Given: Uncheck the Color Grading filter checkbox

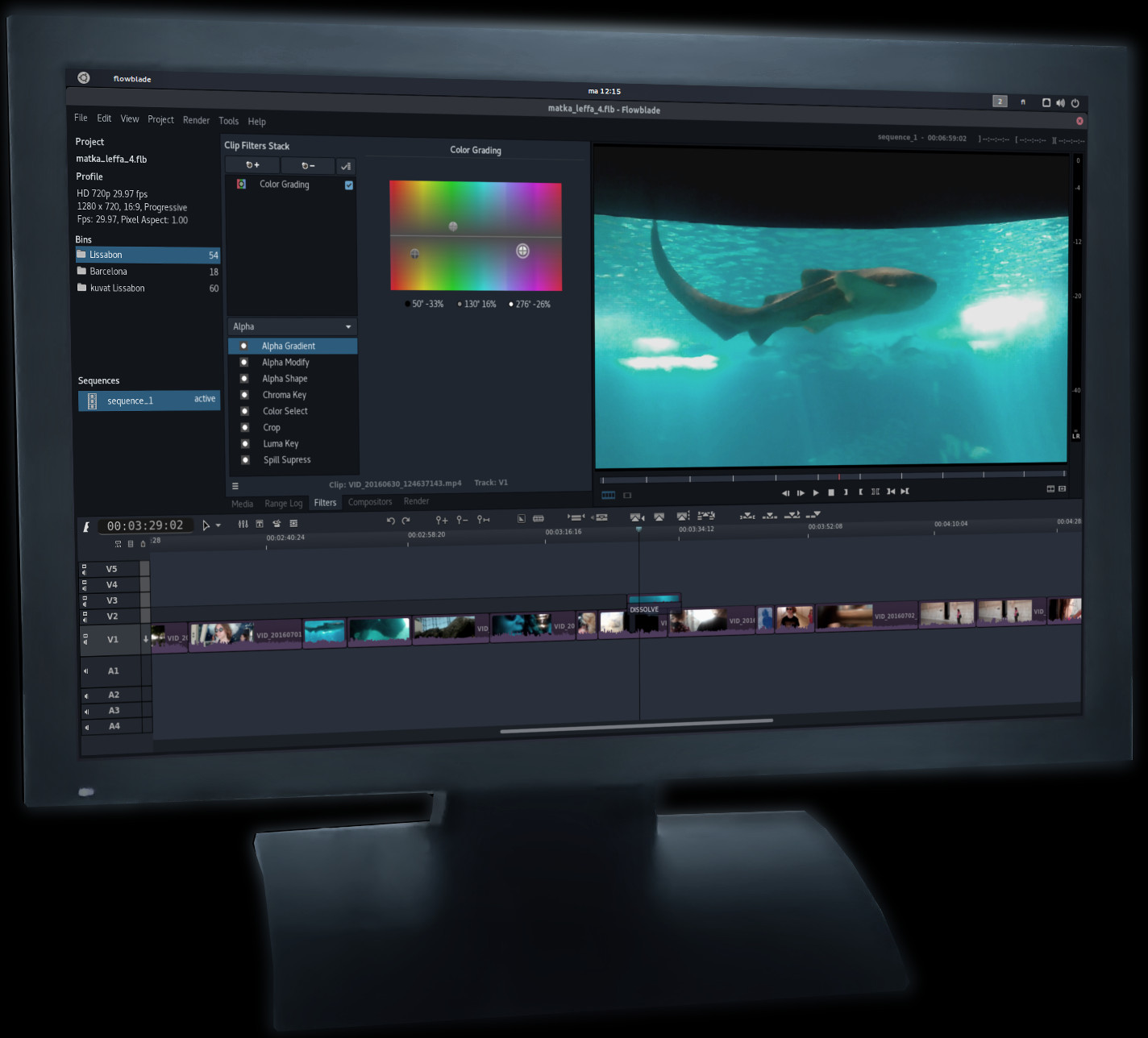Looking at the screenshot, I should pyautogui.click(x=348, y=185).
